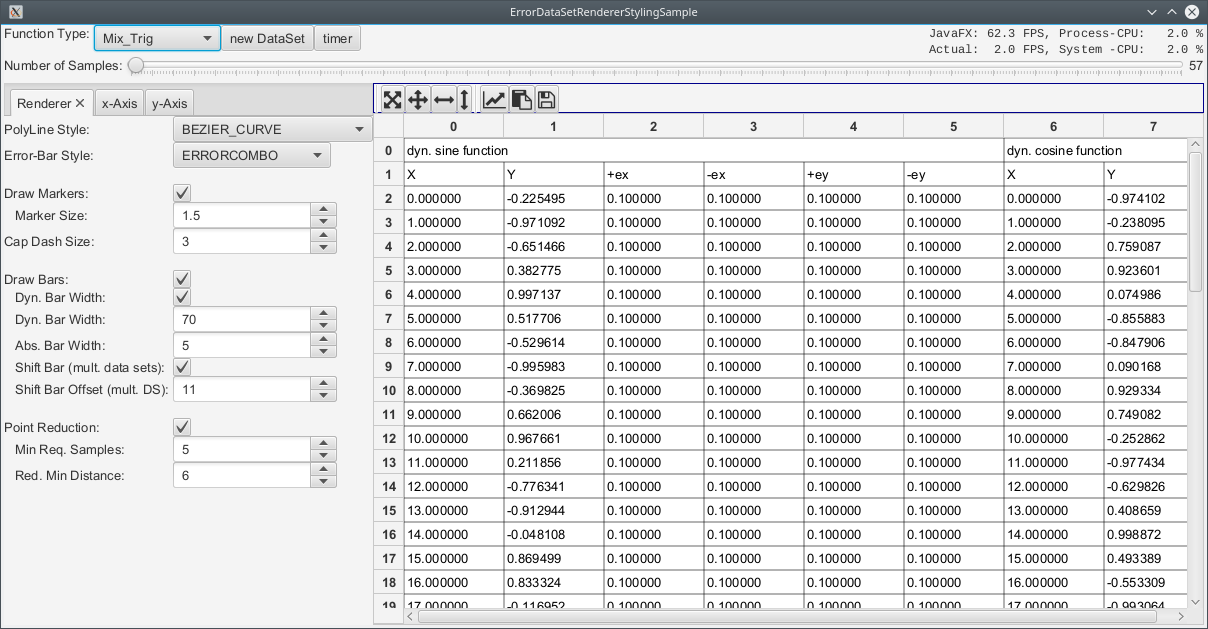1208x629 pixels.
Task: Select the pan four-arrow move icon
Action: pyautogui.click(x=418, y=99)
